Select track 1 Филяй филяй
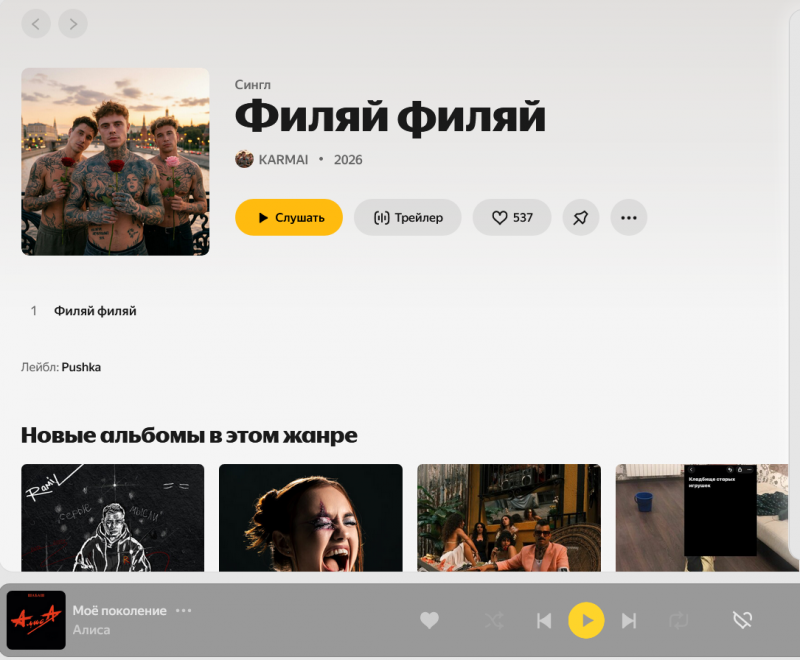The image size is (800, 660). 95,311
